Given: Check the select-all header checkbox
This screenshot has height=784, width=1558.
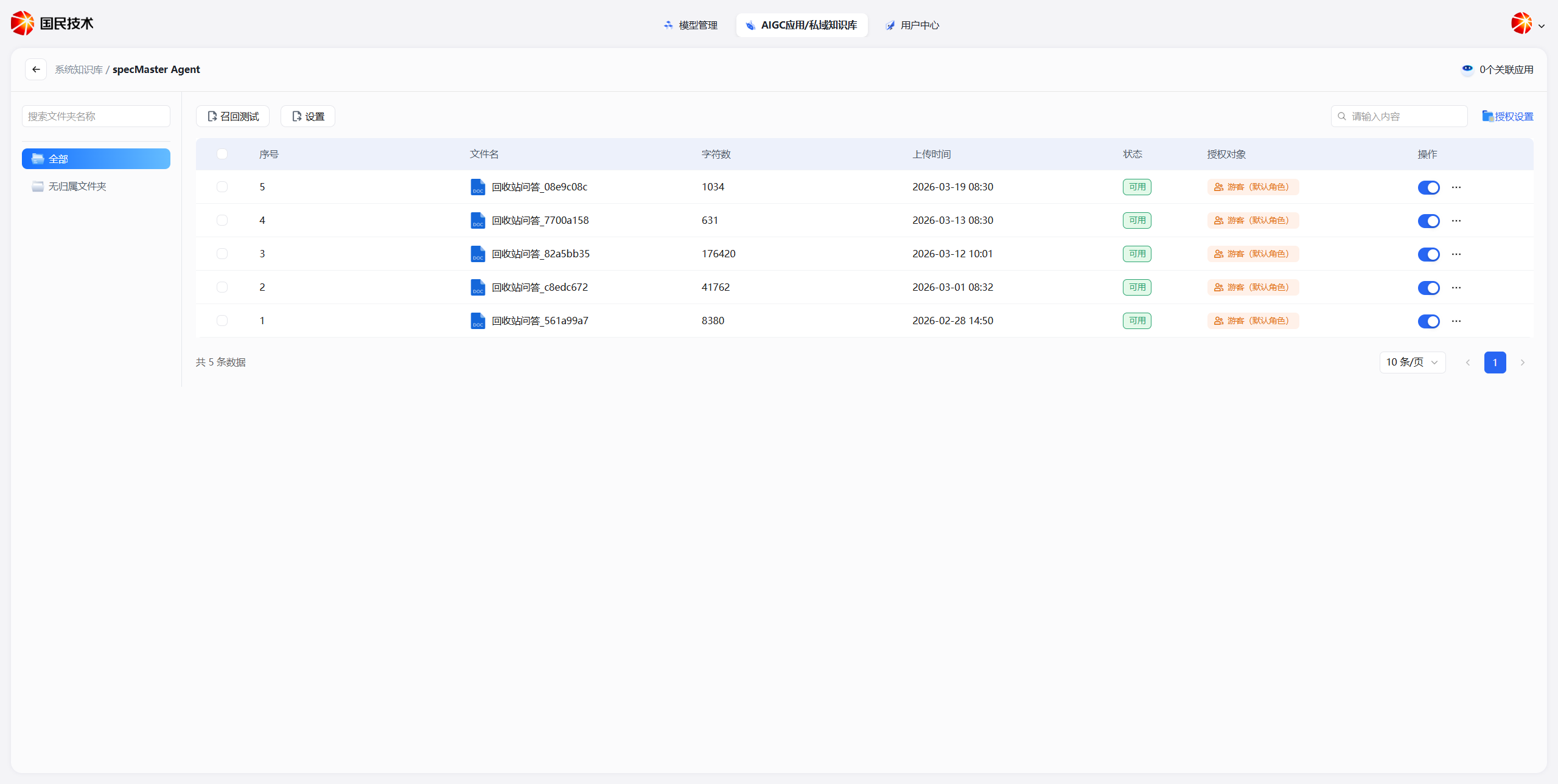Looking at the screenshot, I should point(222,154).
